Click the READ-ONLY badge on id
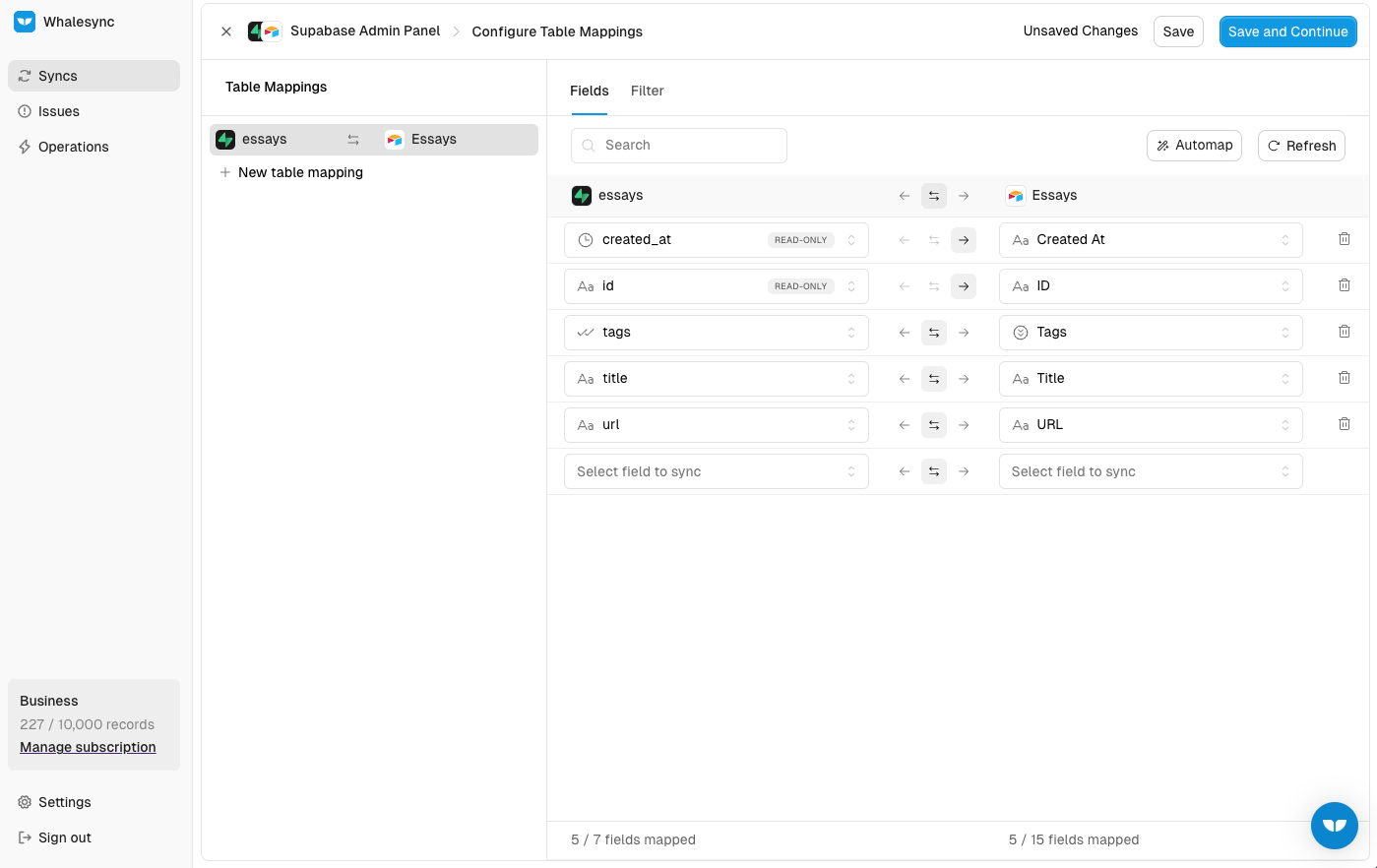The height and width of the screenshot is (868, 1377). (801, 286)
